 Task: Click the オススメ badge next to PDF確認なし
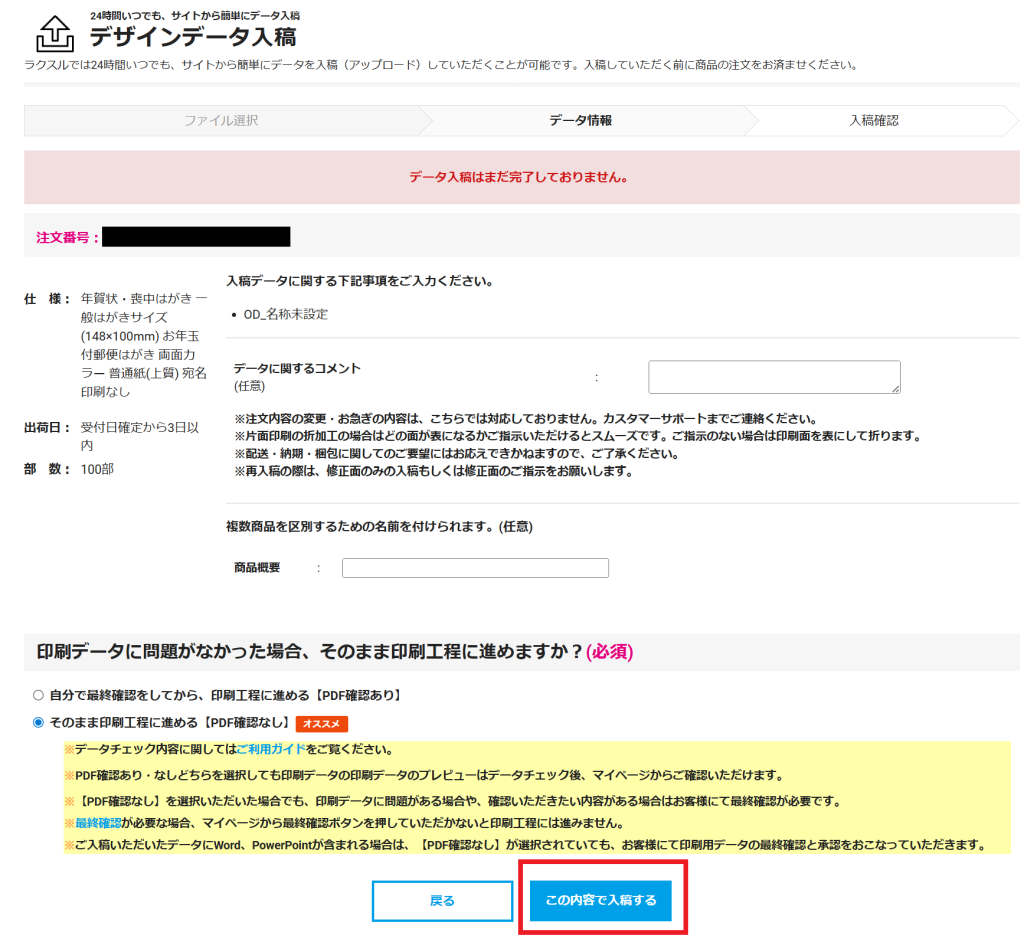coord(321,723)
